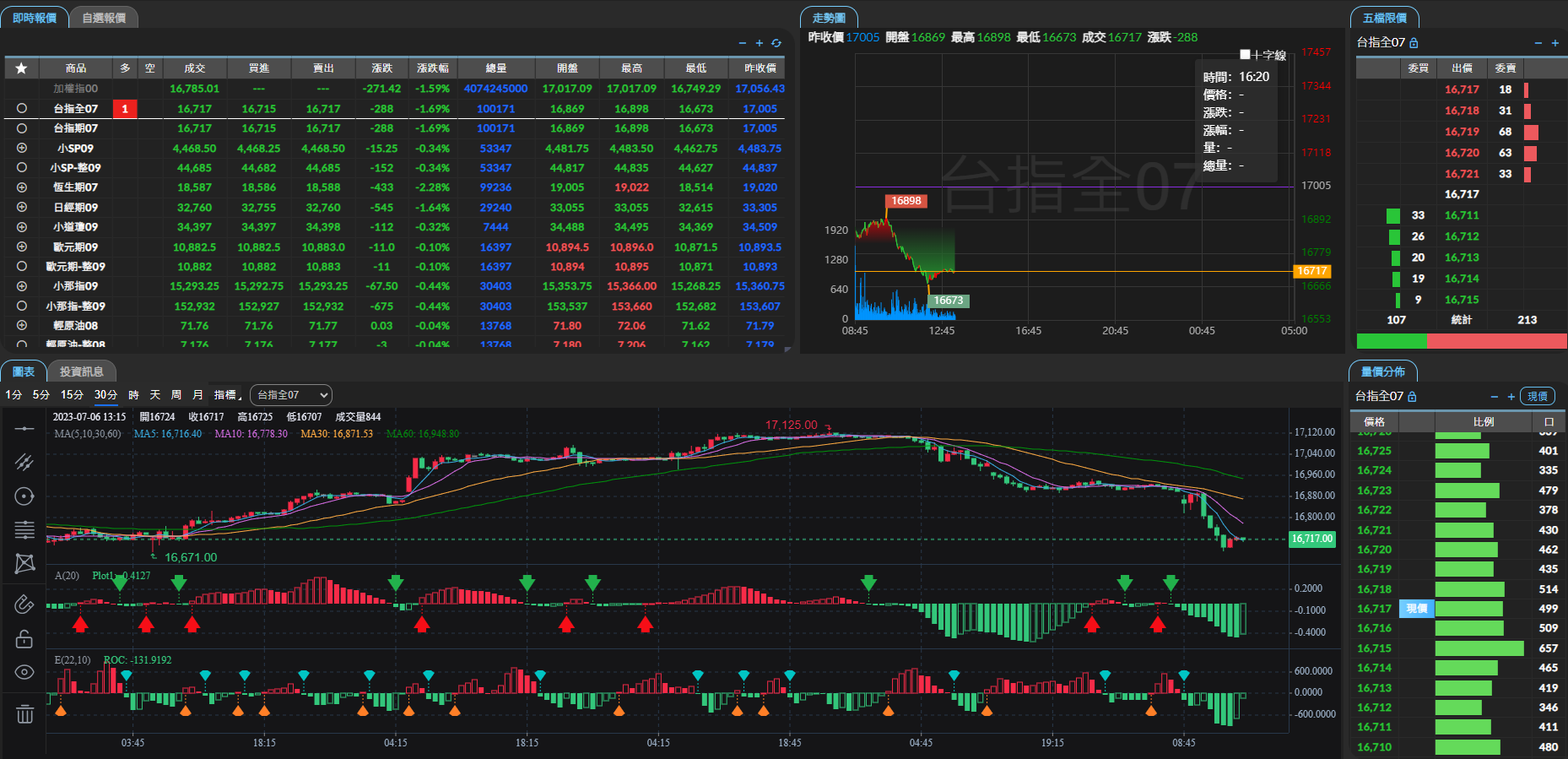
Task: Select the horizontal line drawing tool
Action: click(24, 429)
